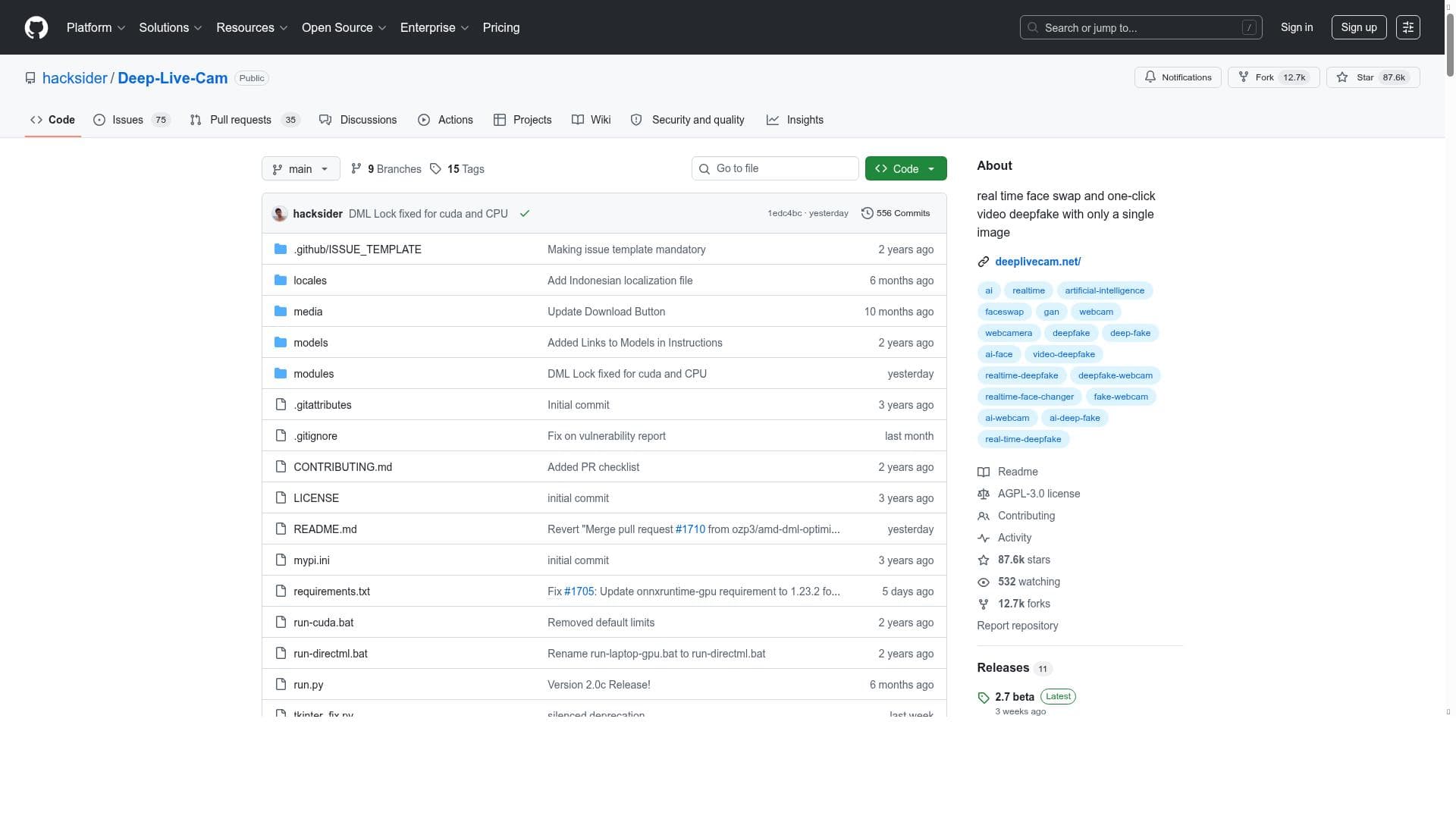Expand the Enterprise menu
1456x819 pixels.
click(435, 27)
